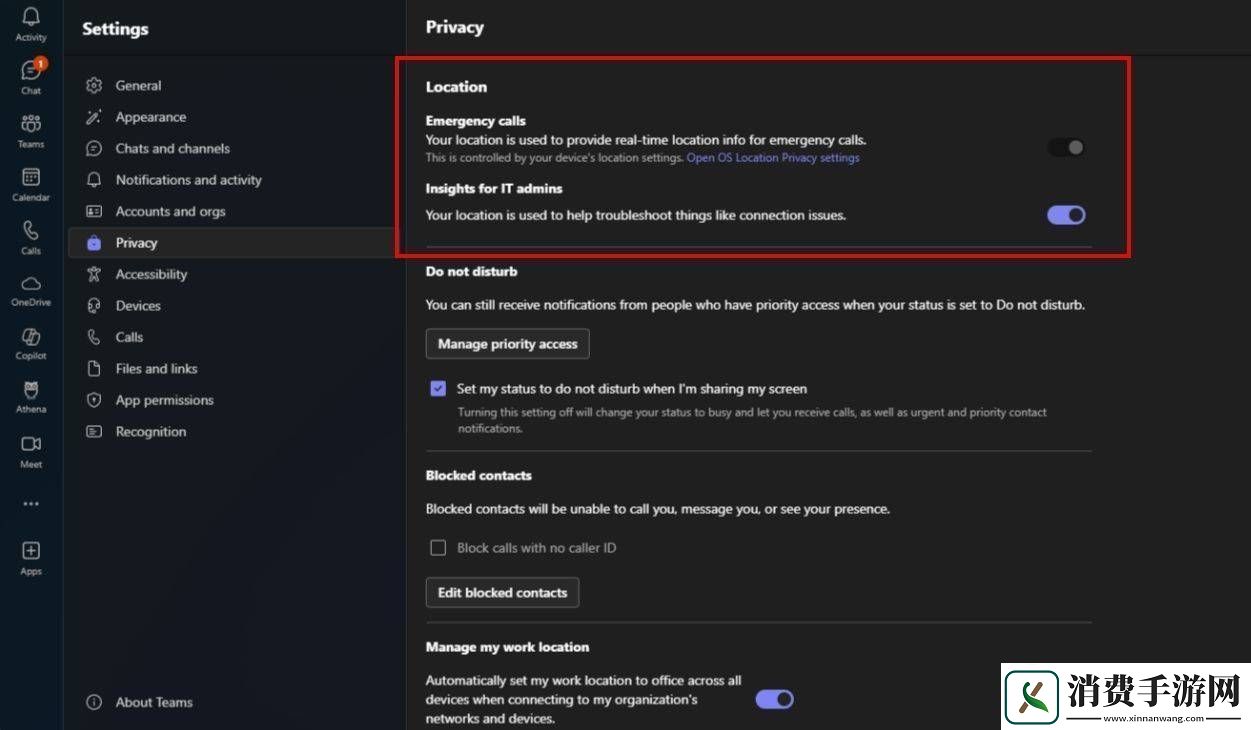1251x730 pixels.
Task: Turn off Insights for IT admins toggle
Action: 1066,215
